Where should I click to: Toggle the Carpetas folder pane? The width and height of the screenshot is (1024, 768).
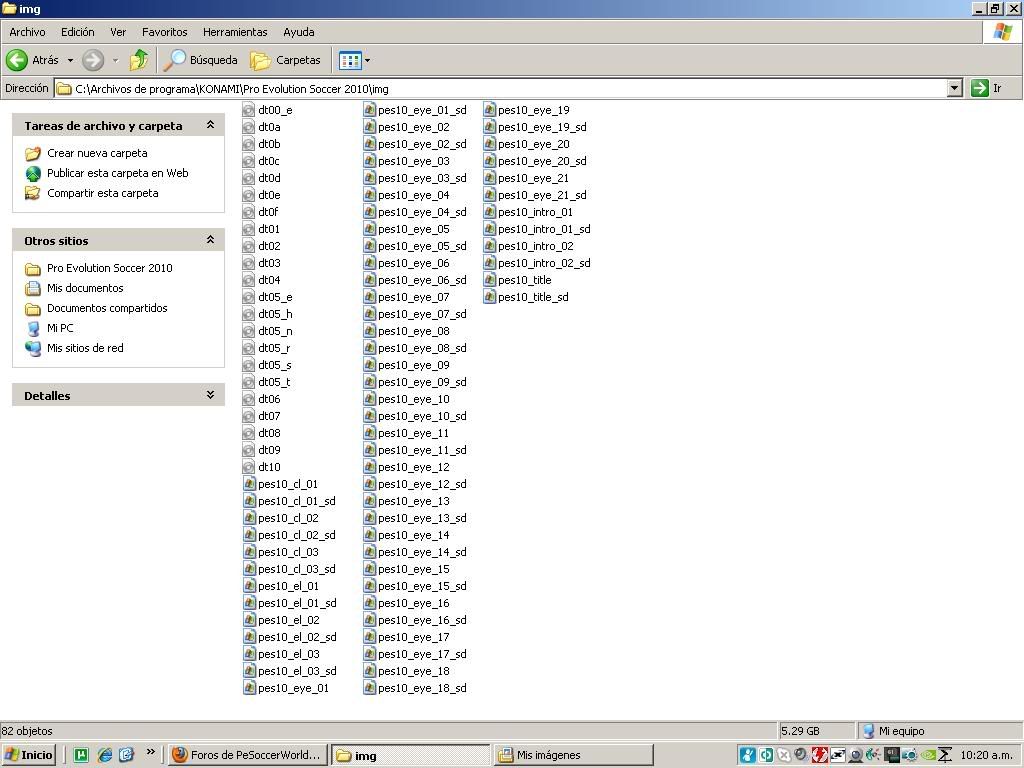click(285, 60)
